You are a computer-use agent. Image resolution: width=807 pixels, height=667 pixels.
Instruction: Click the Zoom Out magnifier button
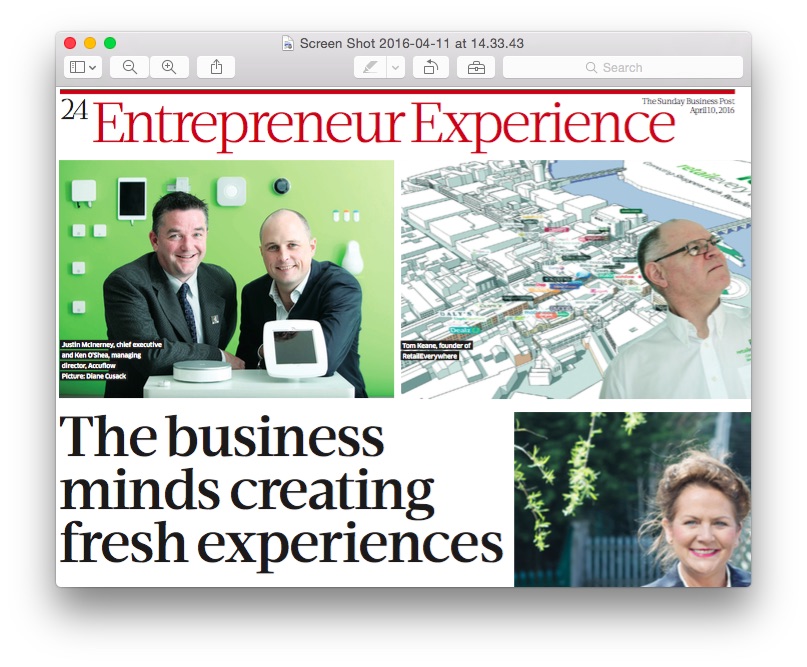(x=130, y=67)
